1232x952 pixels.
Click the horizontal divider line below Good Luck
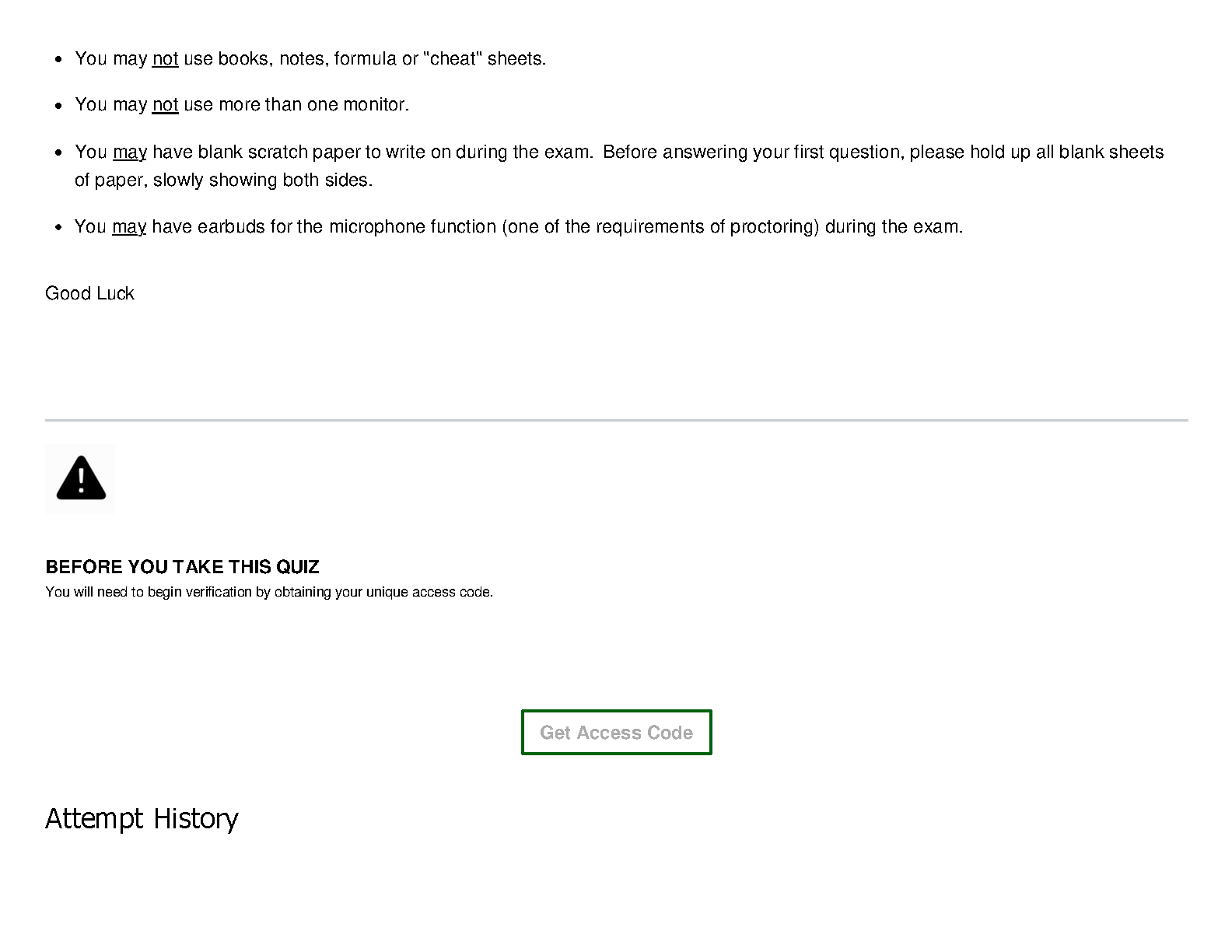[x=616, y=420]
